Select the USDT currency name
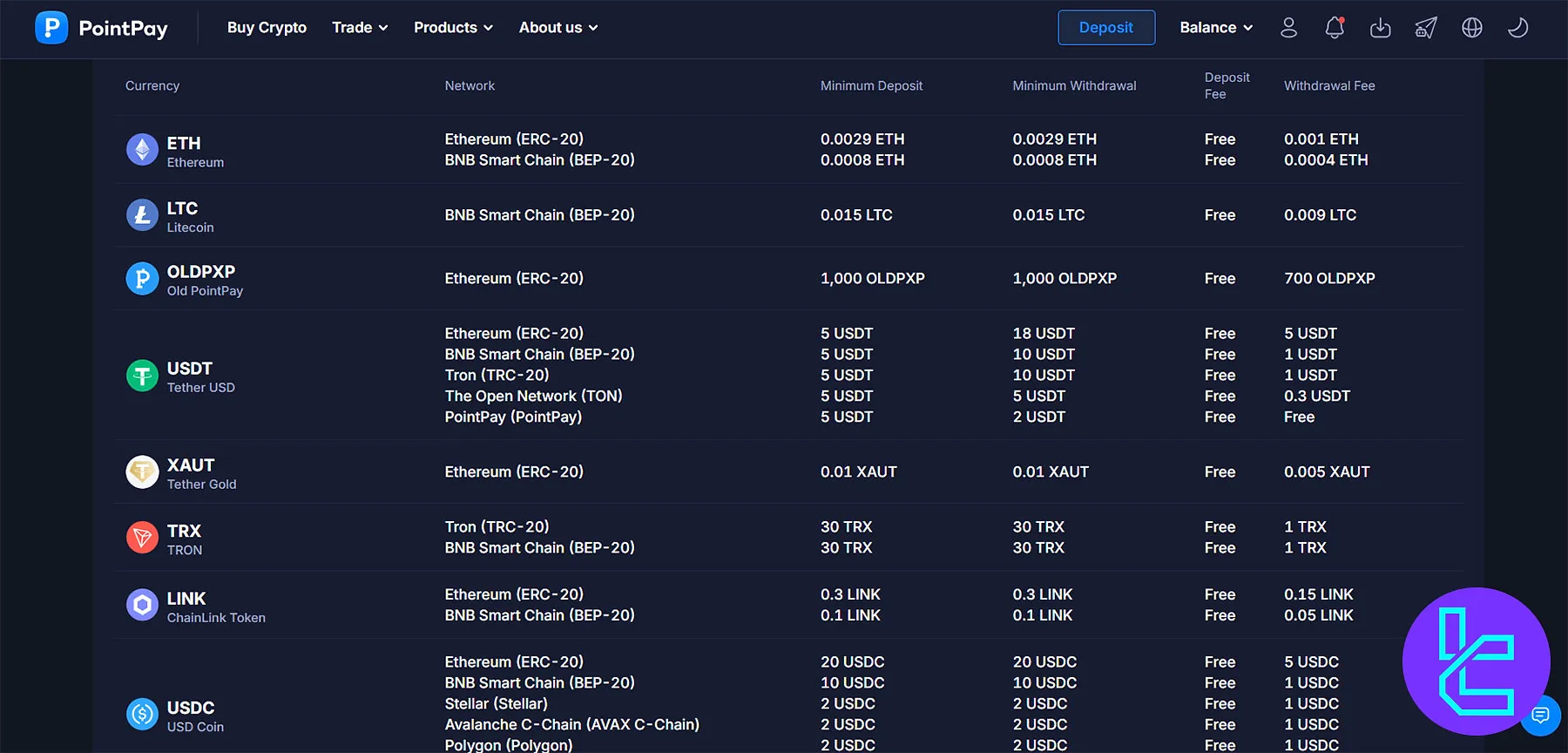This screenshot has height=753, width=1568. pyautogui.click(x=190, y=369)
